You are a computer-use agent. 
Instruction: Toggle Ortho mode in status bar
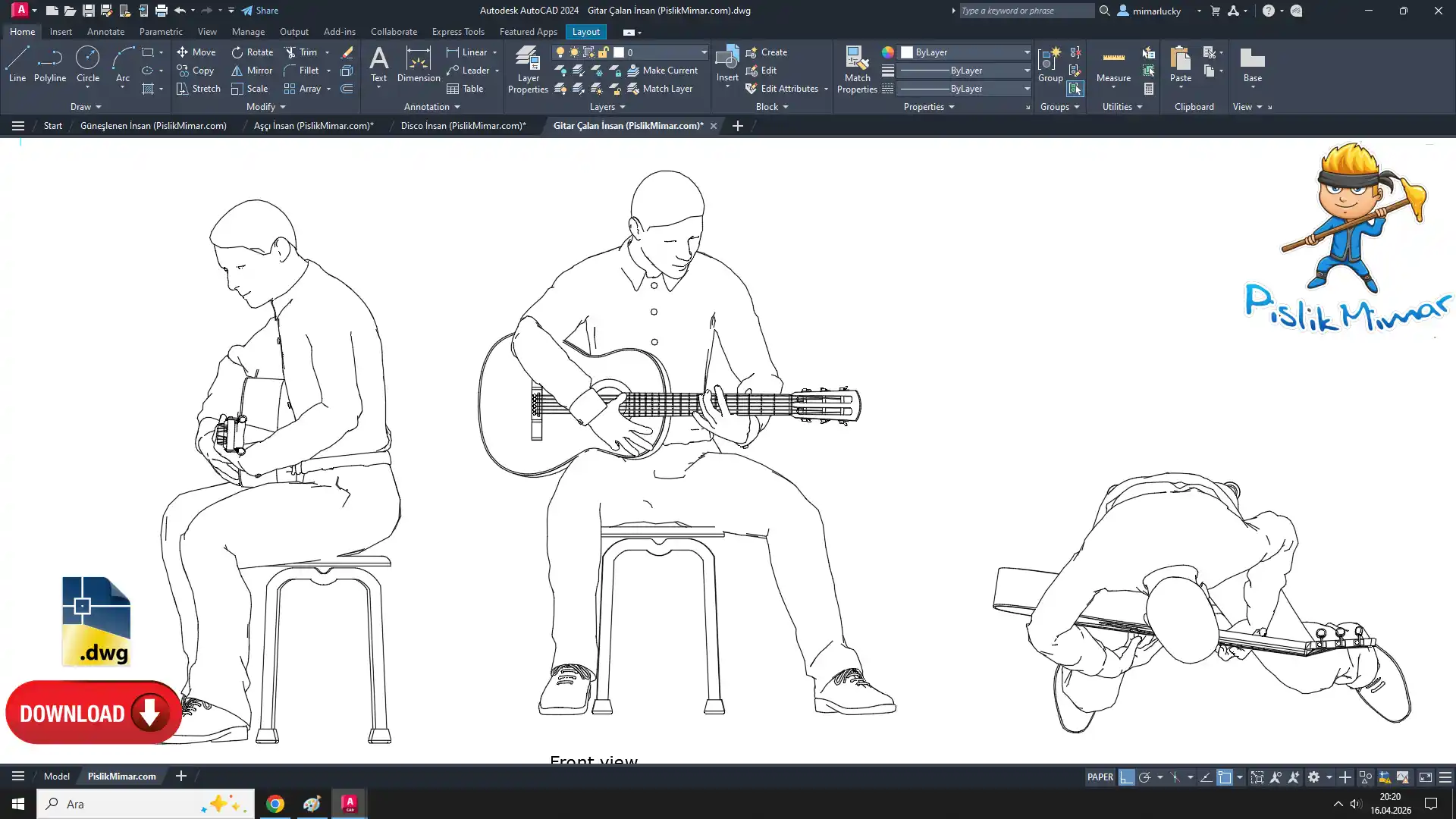[x=1126, y=777]
